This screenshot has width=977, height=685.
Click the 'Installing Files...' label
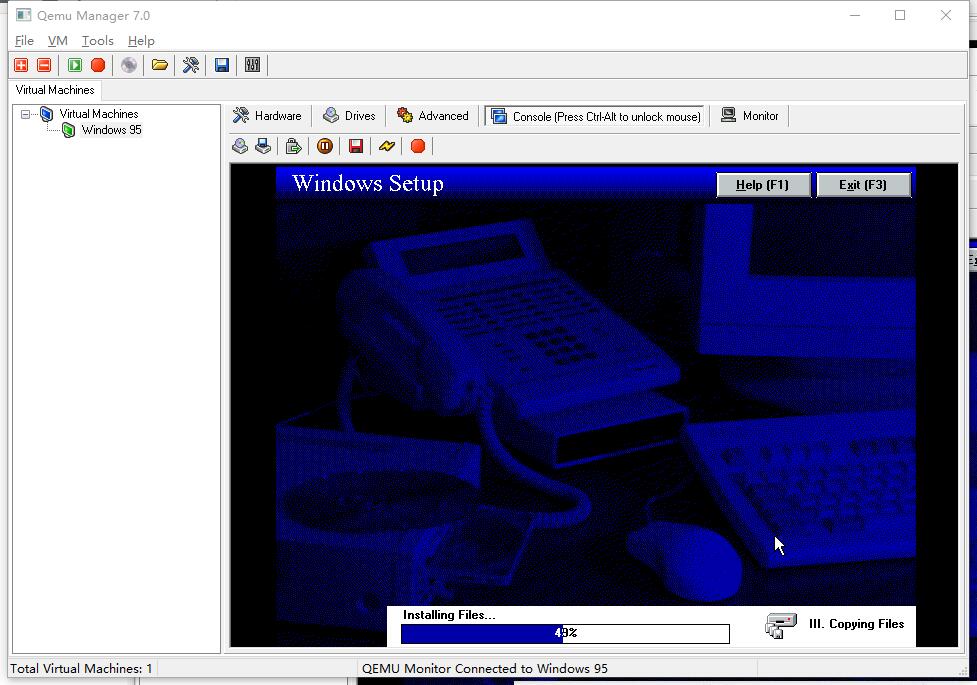(449, 615)
